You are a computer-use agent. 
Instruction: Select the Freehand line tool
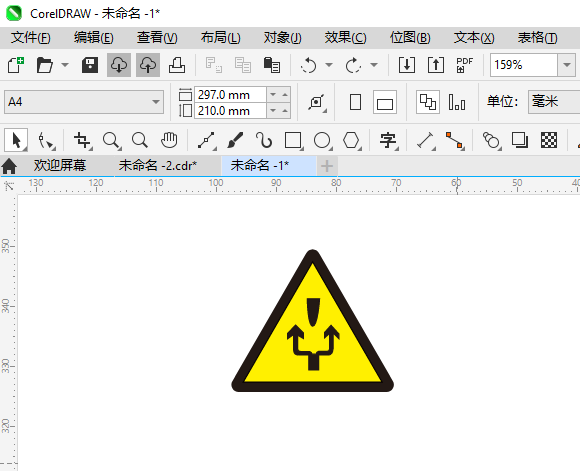(x=207, y=141)
